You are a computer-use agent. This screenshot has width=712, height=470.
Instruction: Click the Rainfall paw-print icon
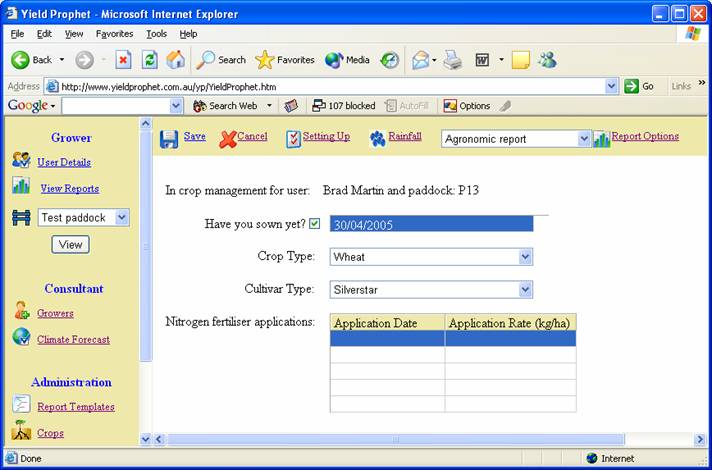tap(377, 138)
